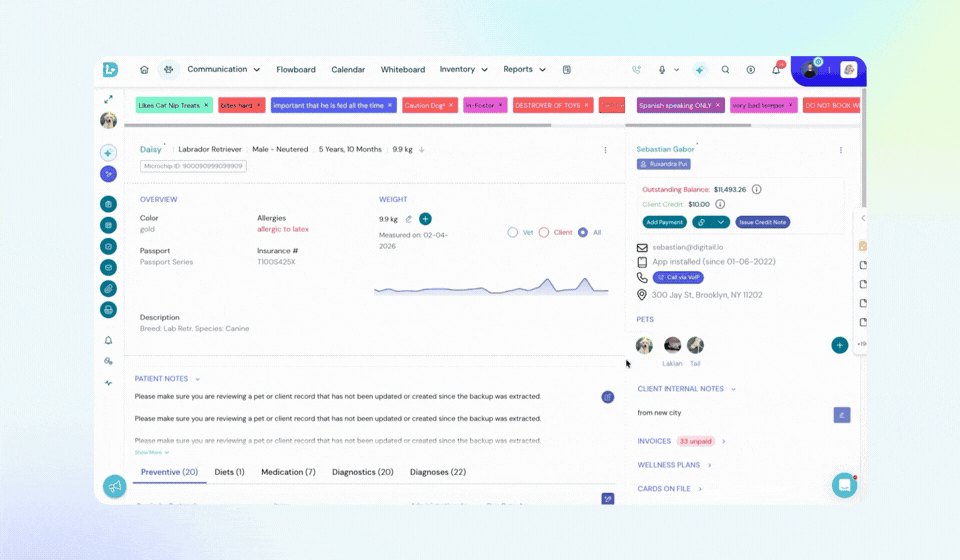Edit the client internal note
This screenshot has width=960, height=560.
[841, 414]
